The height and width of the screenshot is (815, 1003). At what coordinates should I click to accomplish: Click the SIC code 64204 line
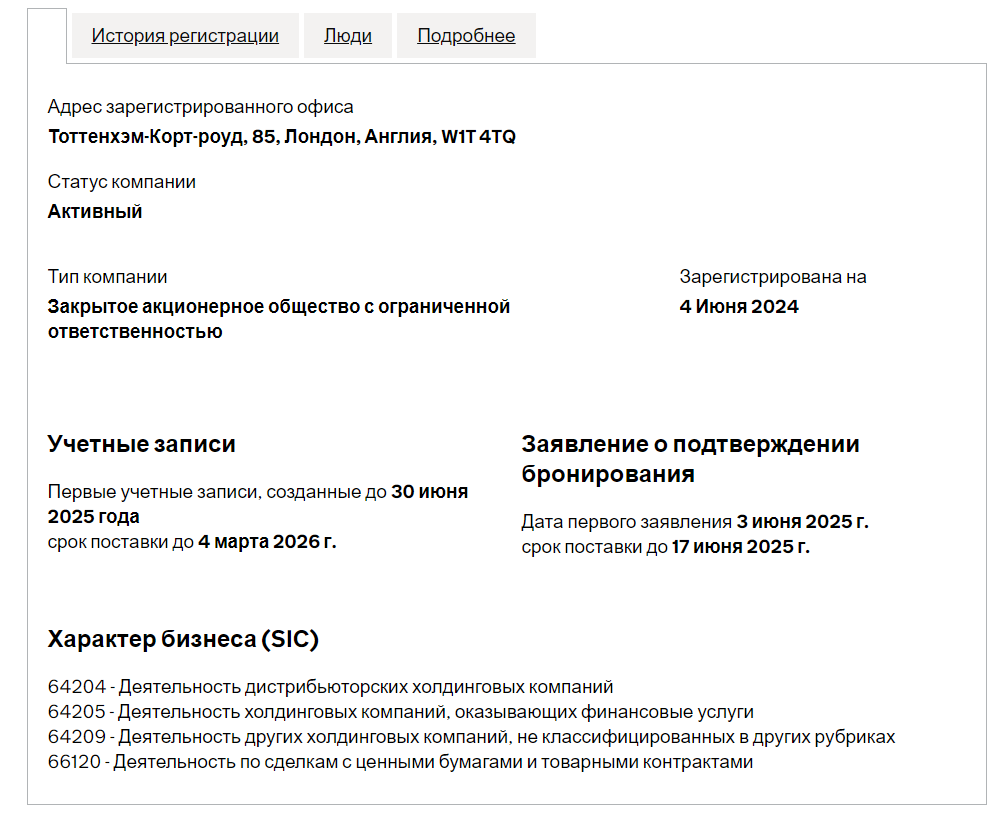(330, 688)
